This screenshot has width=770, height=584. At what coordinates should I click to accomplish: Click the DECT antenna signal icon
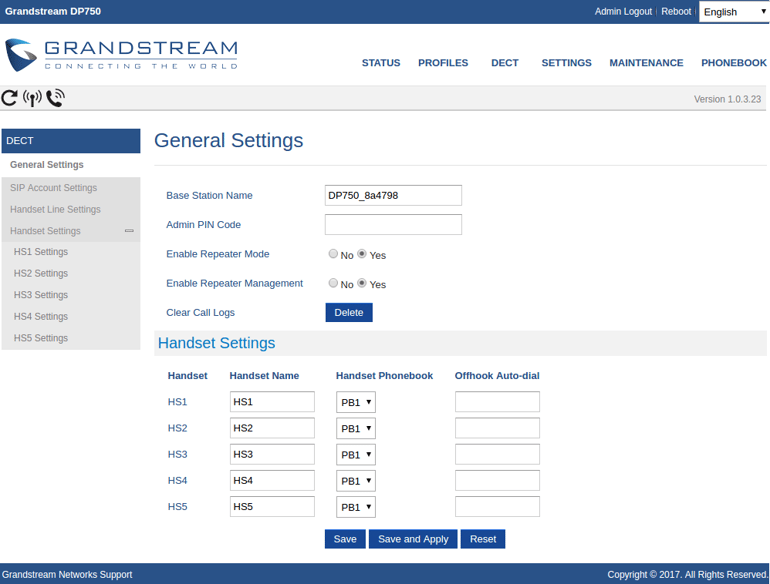pos(32,98)
